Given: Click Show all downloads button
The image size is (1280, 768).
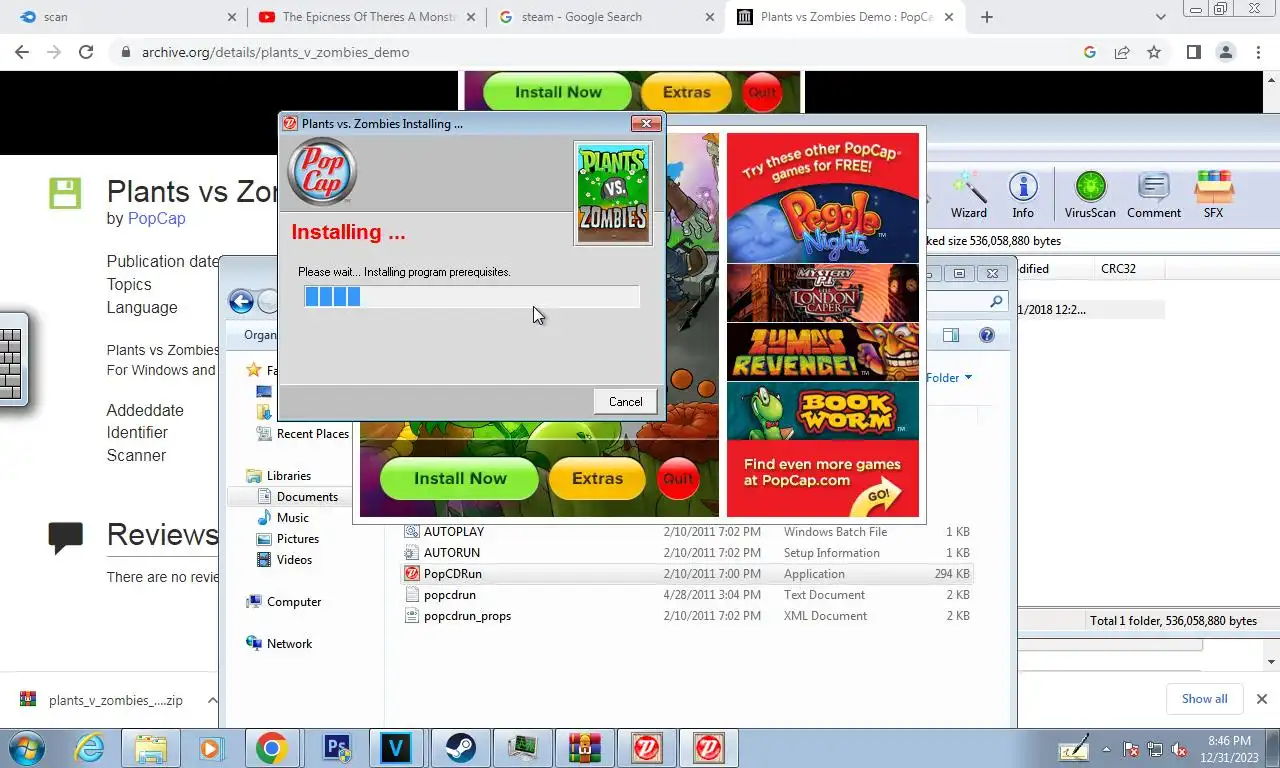Looking at the screenshot, I should 1204,699.
